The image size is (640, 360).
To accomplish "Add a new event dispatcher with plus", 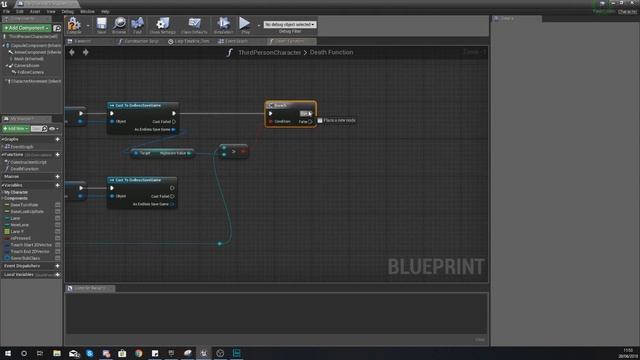I will 58,266.
